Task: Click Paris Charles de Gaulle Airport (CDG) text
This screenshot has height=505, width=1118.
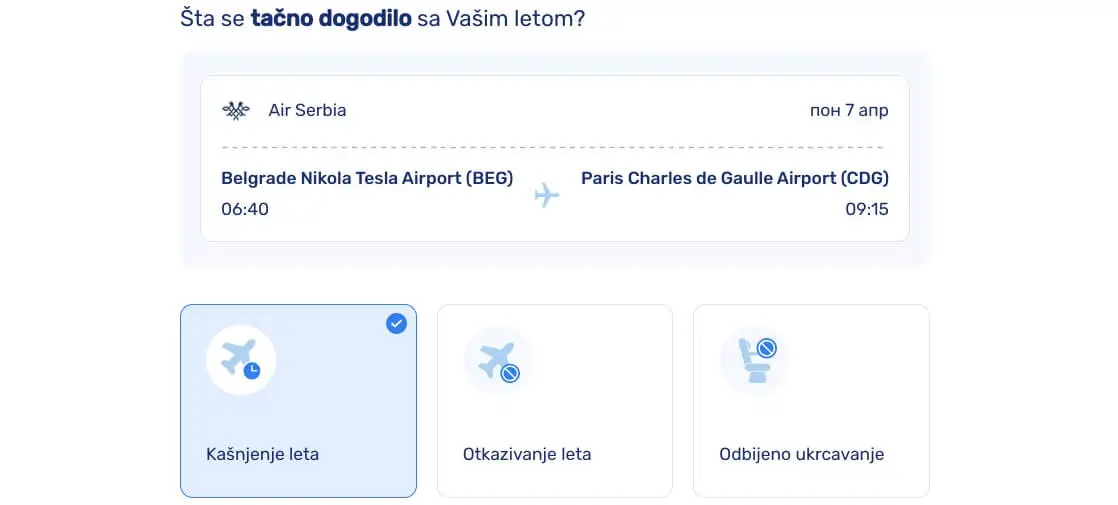Action: [x=735, y=178]
